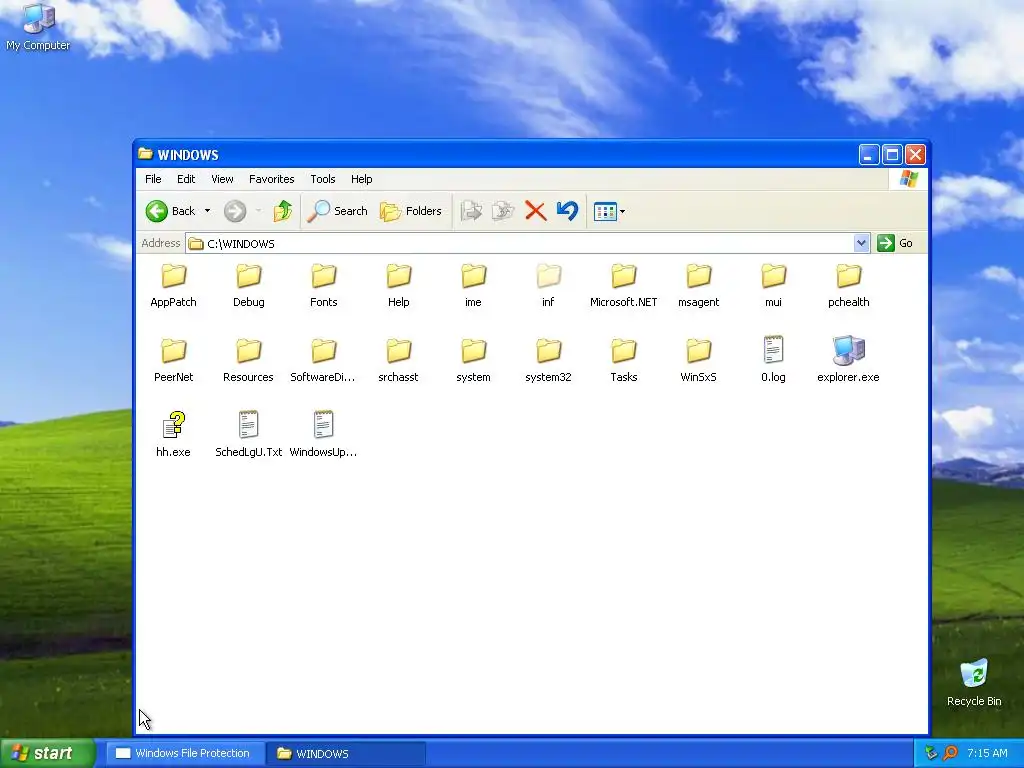Toggle the Folders pane button
Screen dimensions: 1024x768
(x=411, y=211)
